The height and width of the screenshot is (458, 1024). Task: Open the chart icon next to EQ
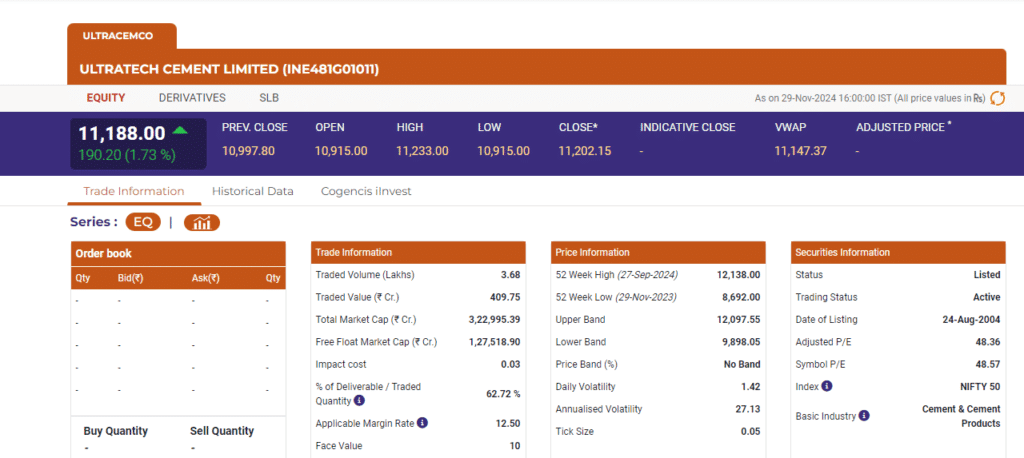pyautogui.click(x=202, y=223)
